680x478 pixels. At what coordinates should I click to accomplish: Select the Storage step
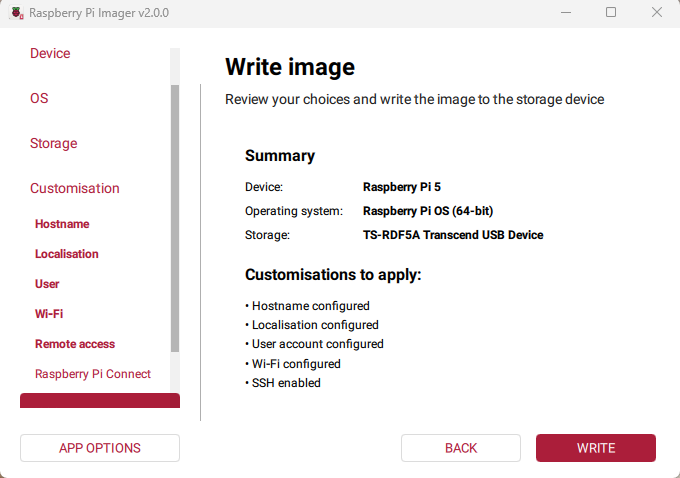(x=53, y=143)
